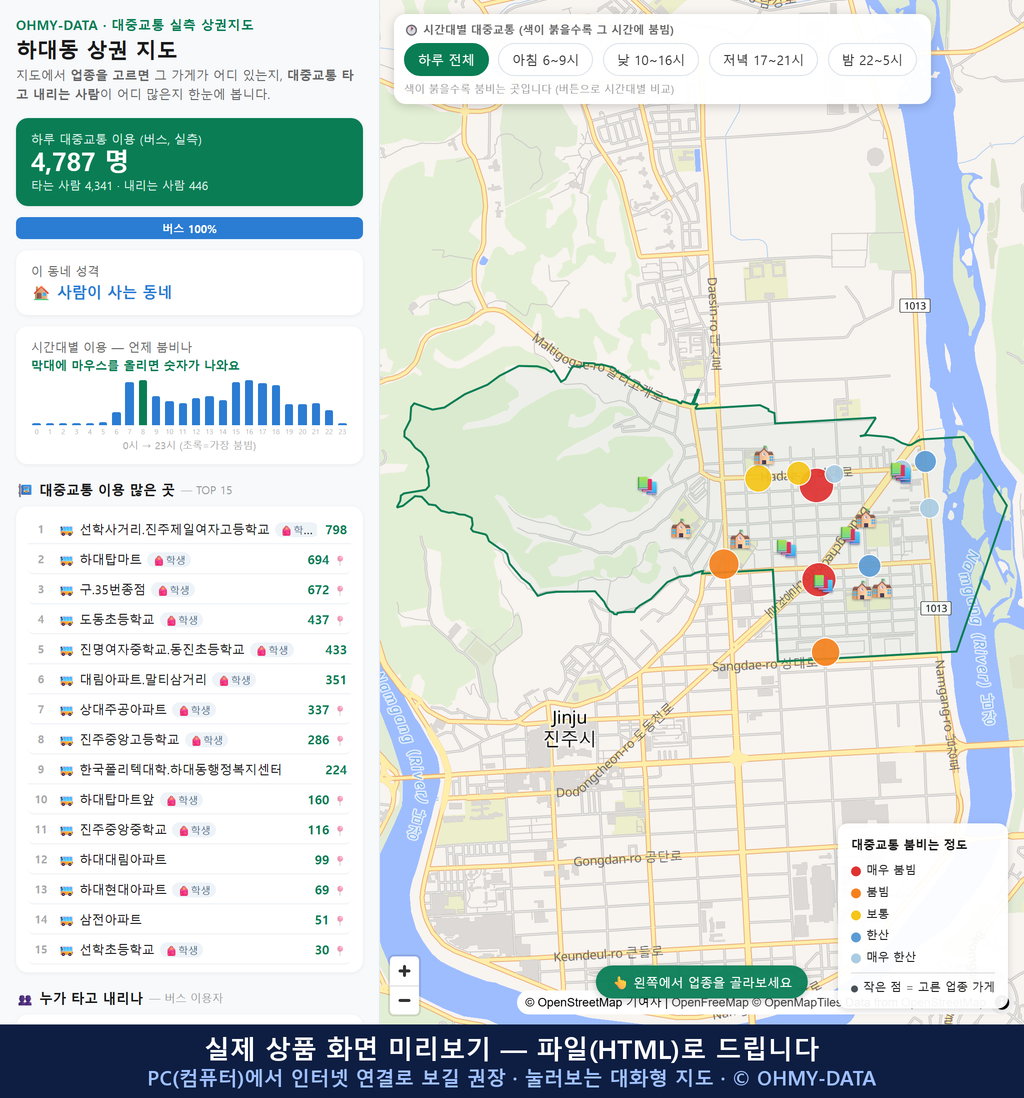This screenshot has width=1024, height=1098.
Task: Click the green 4,787 명 summary card
Action: 189,162
